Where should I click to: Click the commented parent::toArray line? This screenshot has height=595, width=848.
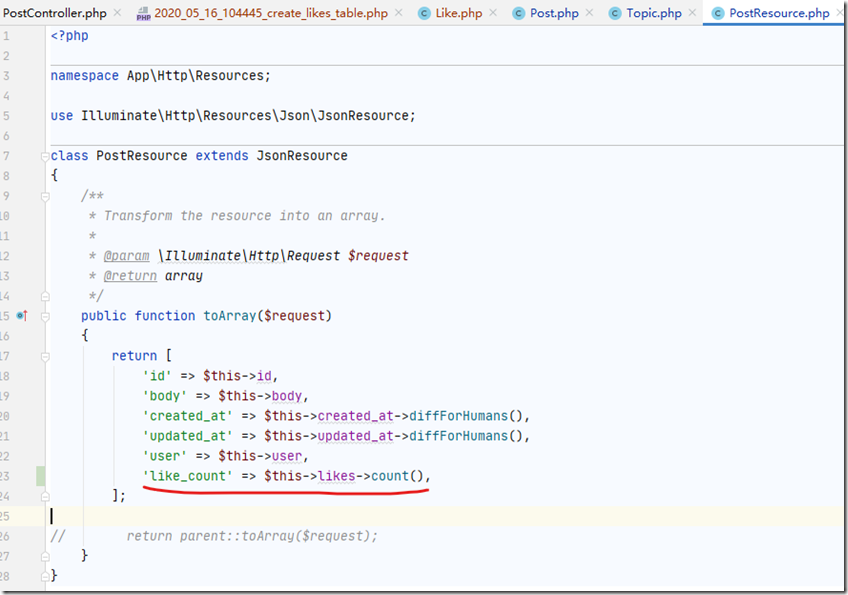(x=251, y=536)
